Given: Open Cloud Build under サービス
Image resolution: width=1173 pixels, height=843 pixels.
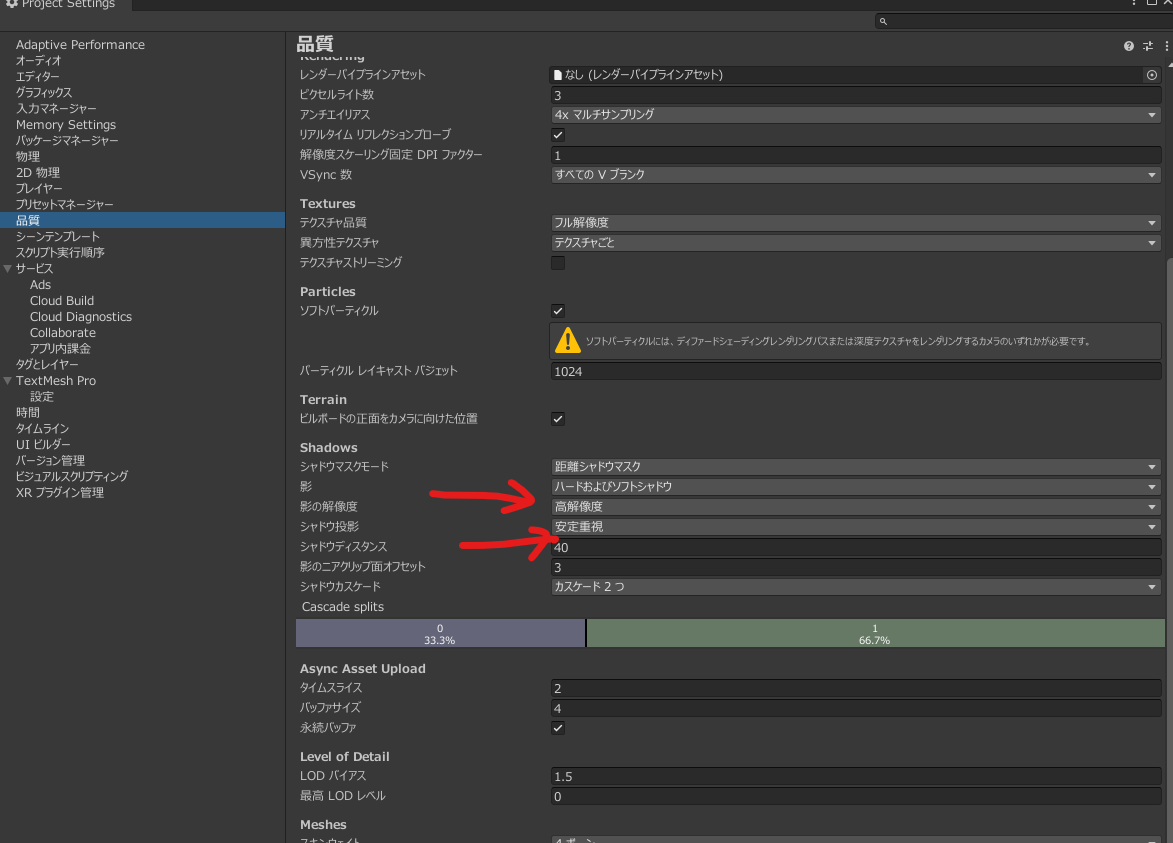Looking at the screenshot, I should click(x=62, y=300).
